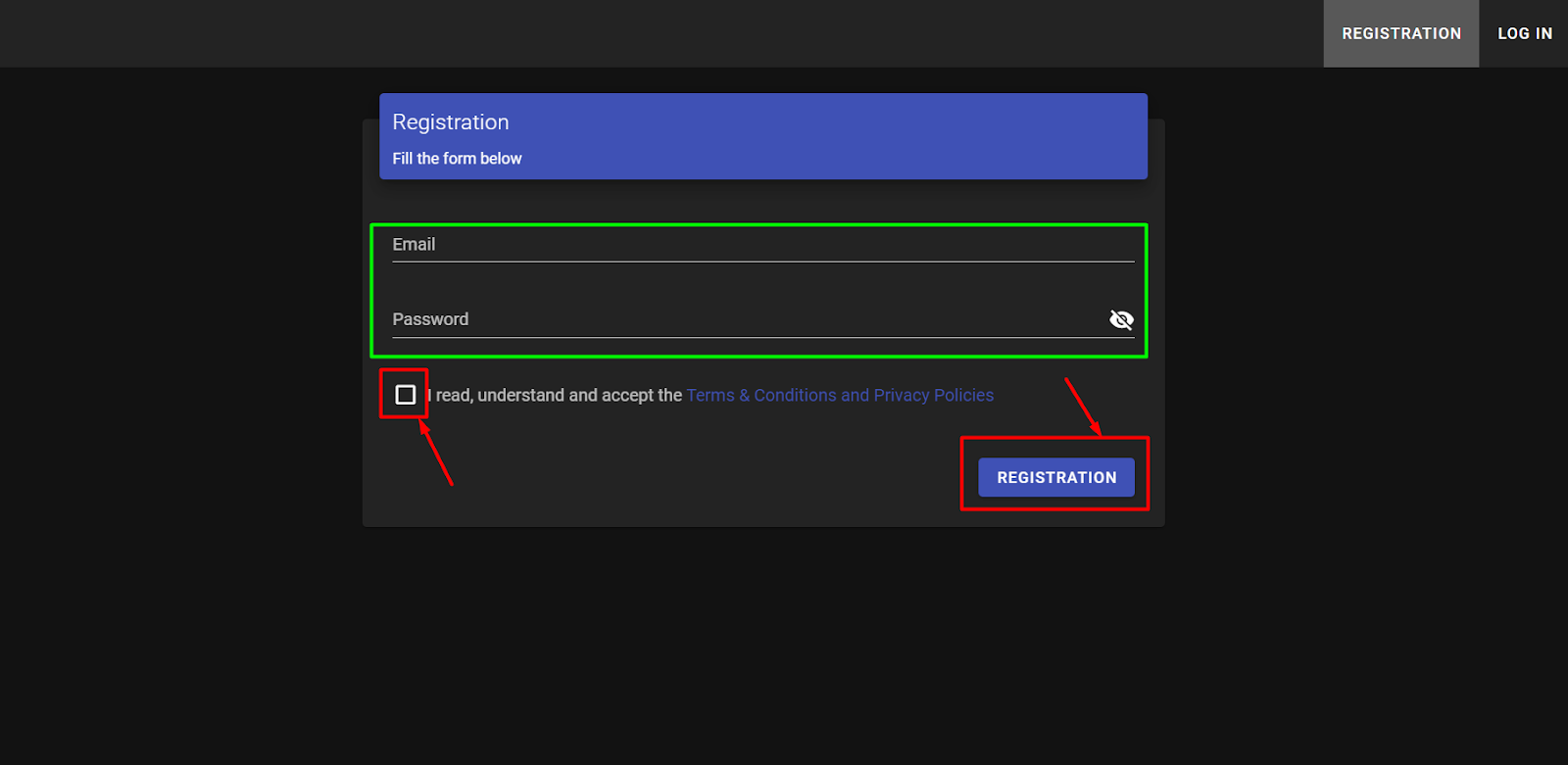Click the Fill the form below subtitle
Image resolution: width=1568 pixels, height=765 pixels.
pyautogui.click(x=457, y=159)
